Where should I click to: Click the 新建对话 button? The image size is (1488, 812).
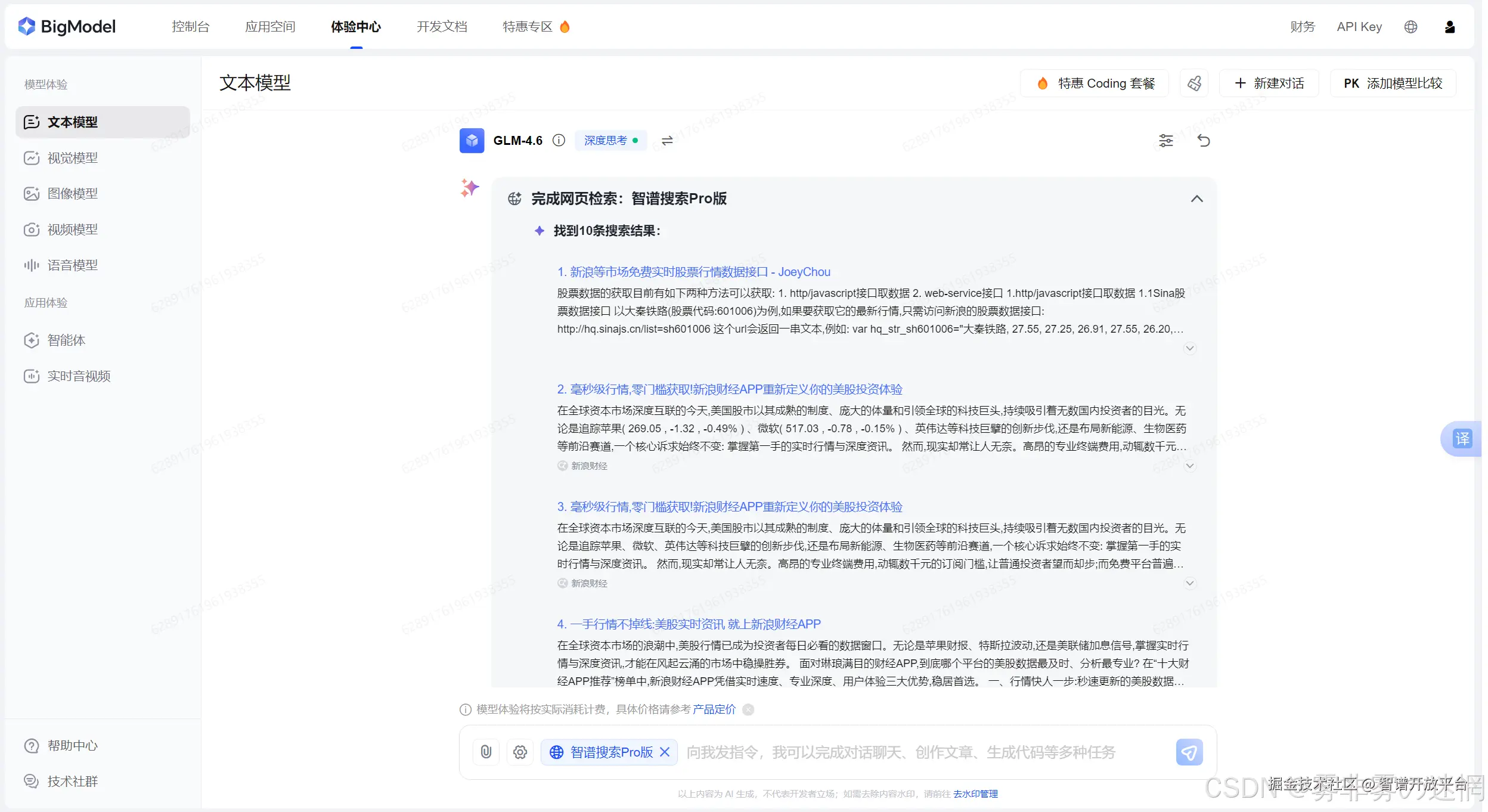pos(1269,83)
